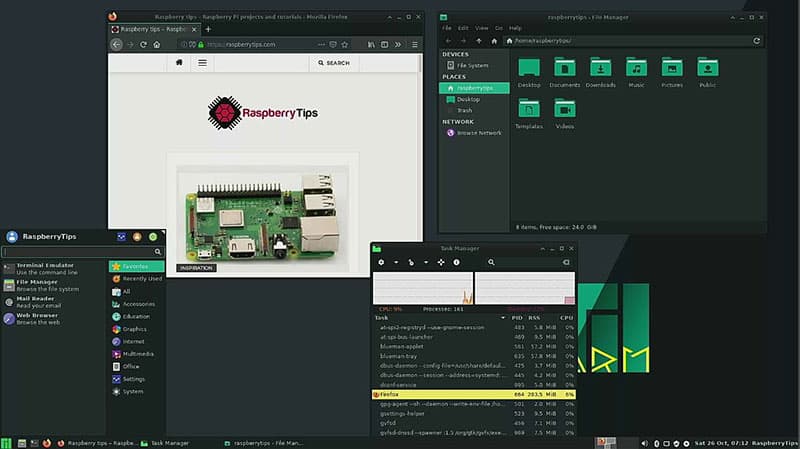Open Firefox hamburger menu icon
The width and height of the screenshot is (800, 449).
click(415, 44)
